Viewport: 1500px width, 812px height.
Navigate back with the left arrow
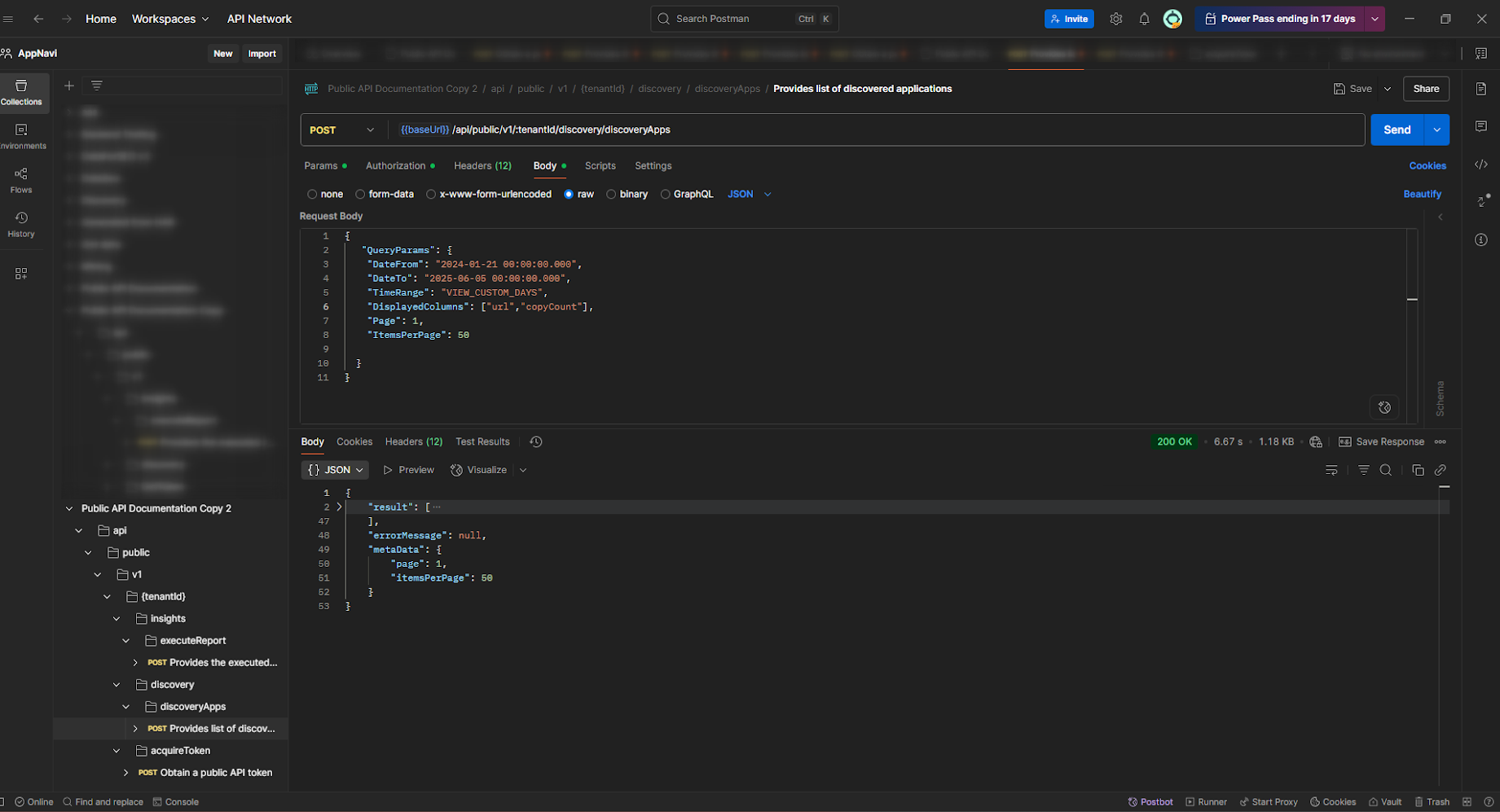(38, 19)
